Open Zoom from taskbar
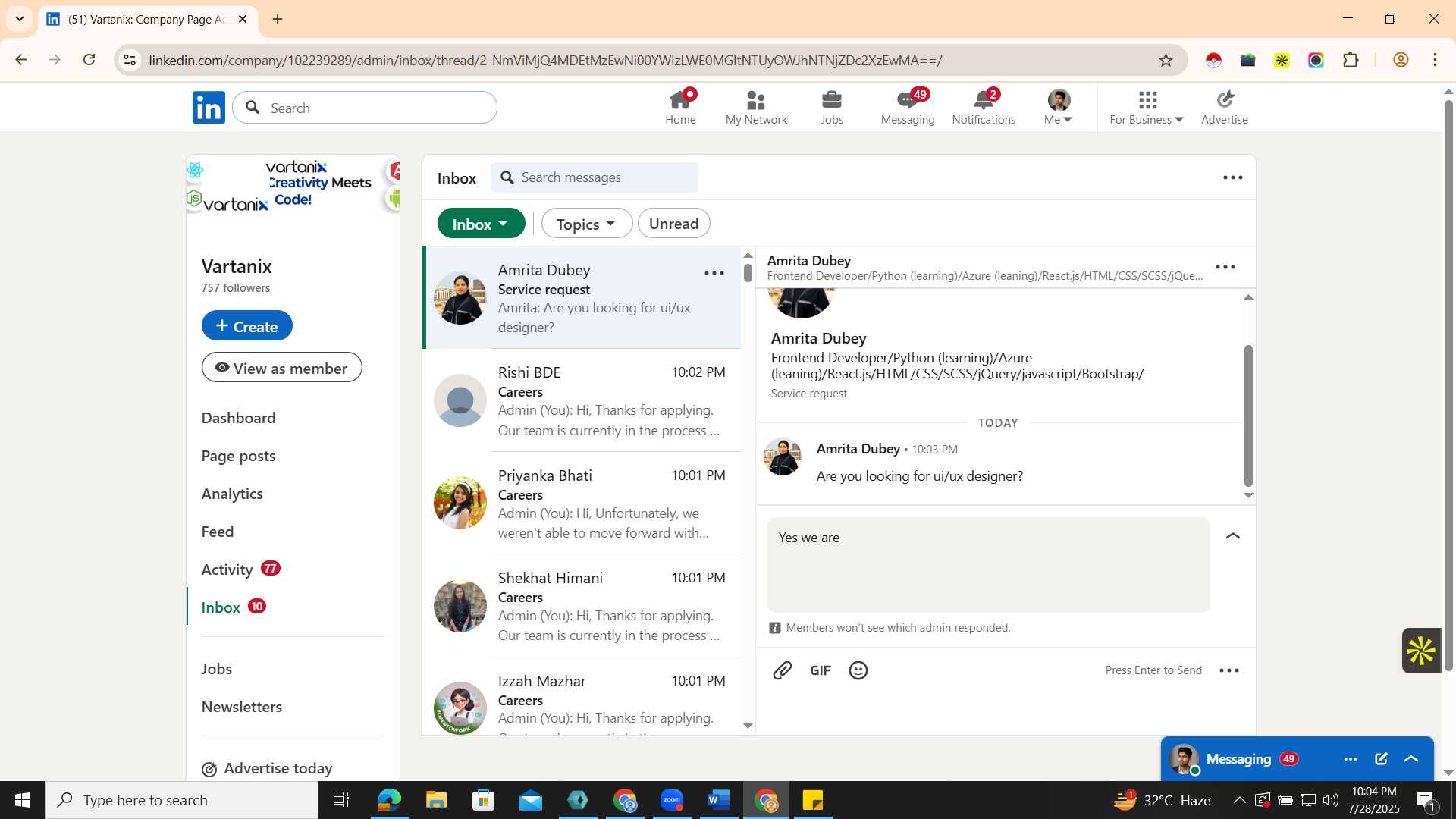The image size is (1456, 819). pos(672,800)
